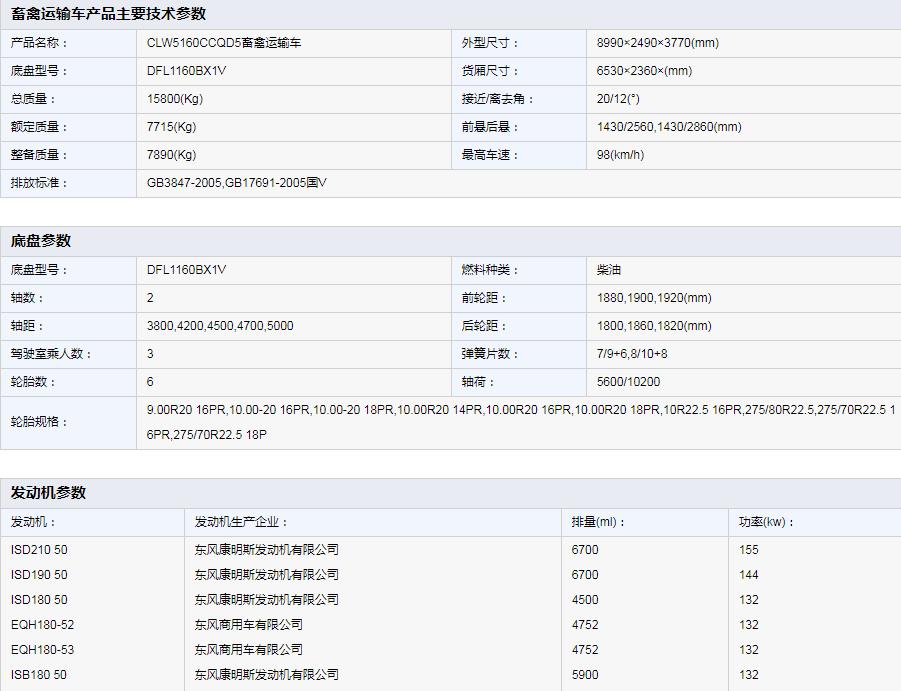Screen dimensions: 901x691
Task: Select the 5900 displacement value for ISB180 50
Action: (x=585, y=675)
